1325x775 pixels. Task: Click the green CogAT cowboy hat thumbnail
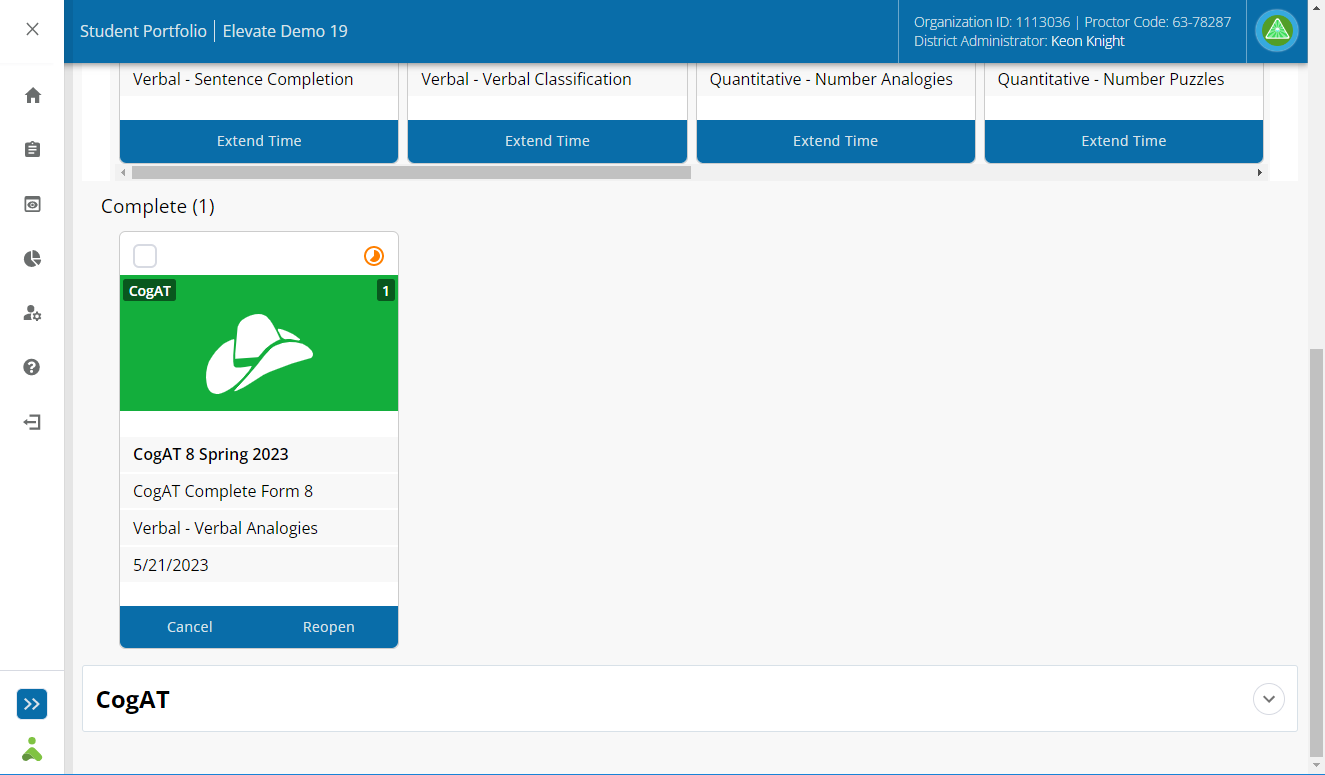259,343
